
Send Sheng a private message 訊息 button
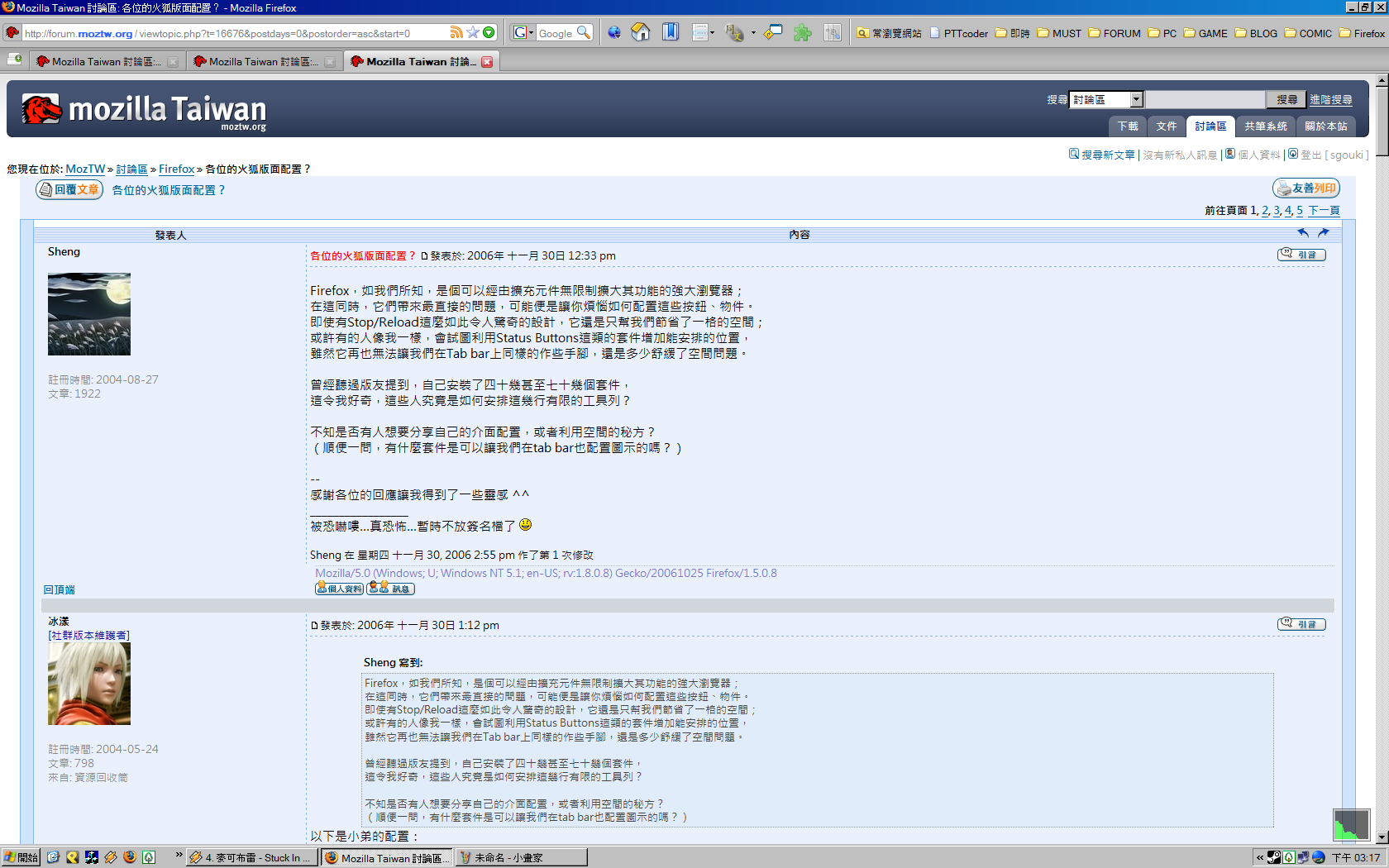[x=391, y=589]
